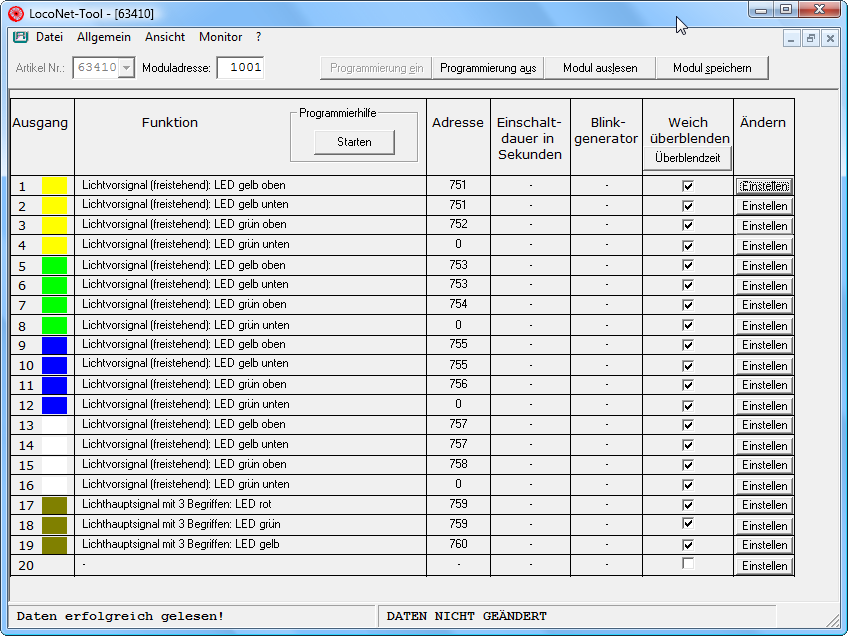Minimize the LocoNet-Tool main window
Screen dimensions: 848x636
pyautogui.click(x=761, y=9)
